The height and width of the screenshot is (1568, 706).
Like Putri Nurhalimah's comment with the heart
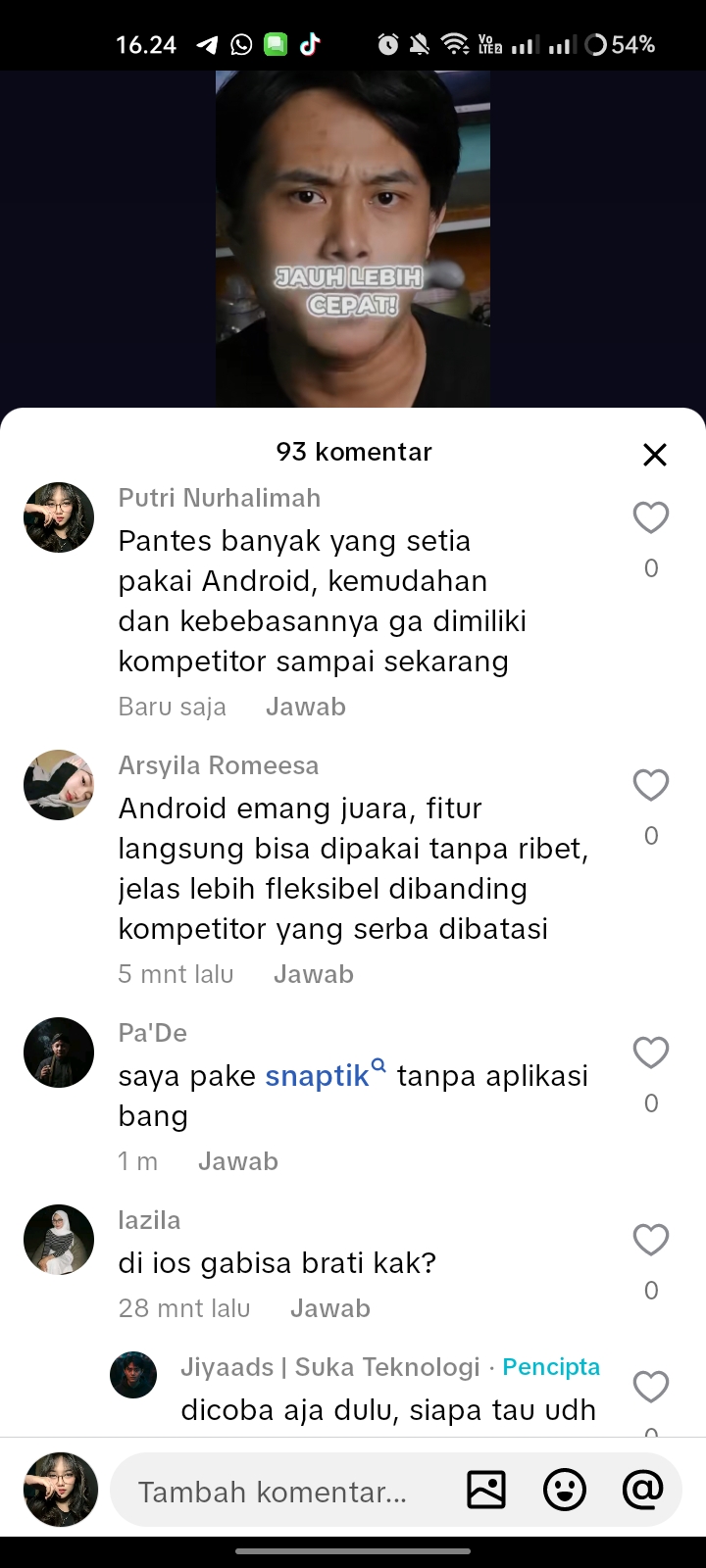pyautogui.click(x=651, y=517)
